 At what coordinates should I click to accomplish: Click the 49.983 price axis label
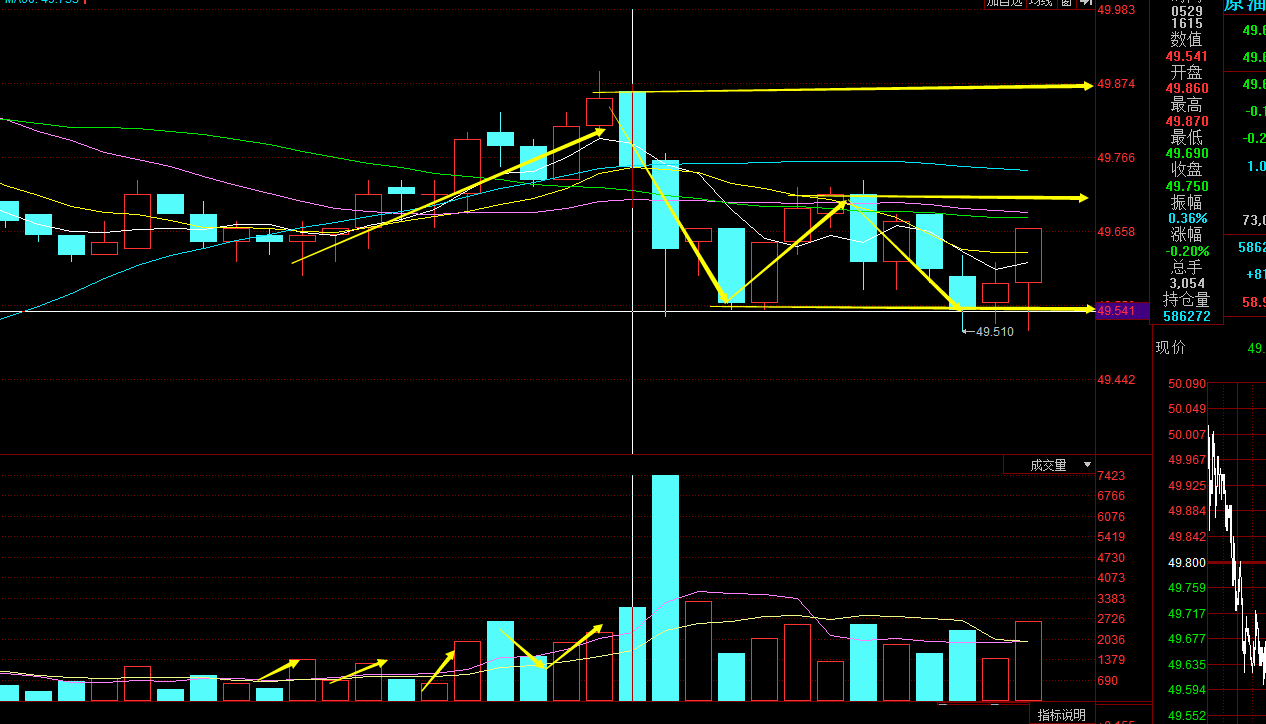1116,10
